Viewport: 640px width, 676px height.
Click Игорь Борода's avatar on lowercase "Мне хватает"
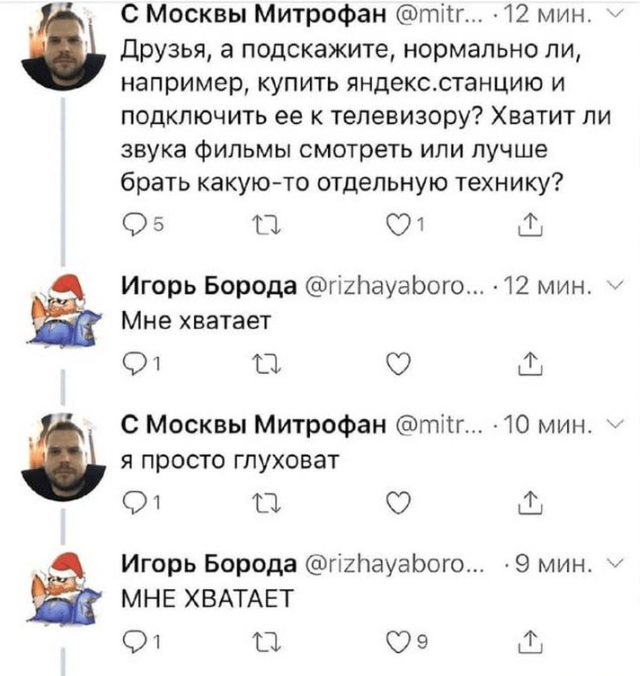pyautogui.click(x=63, y=310)
